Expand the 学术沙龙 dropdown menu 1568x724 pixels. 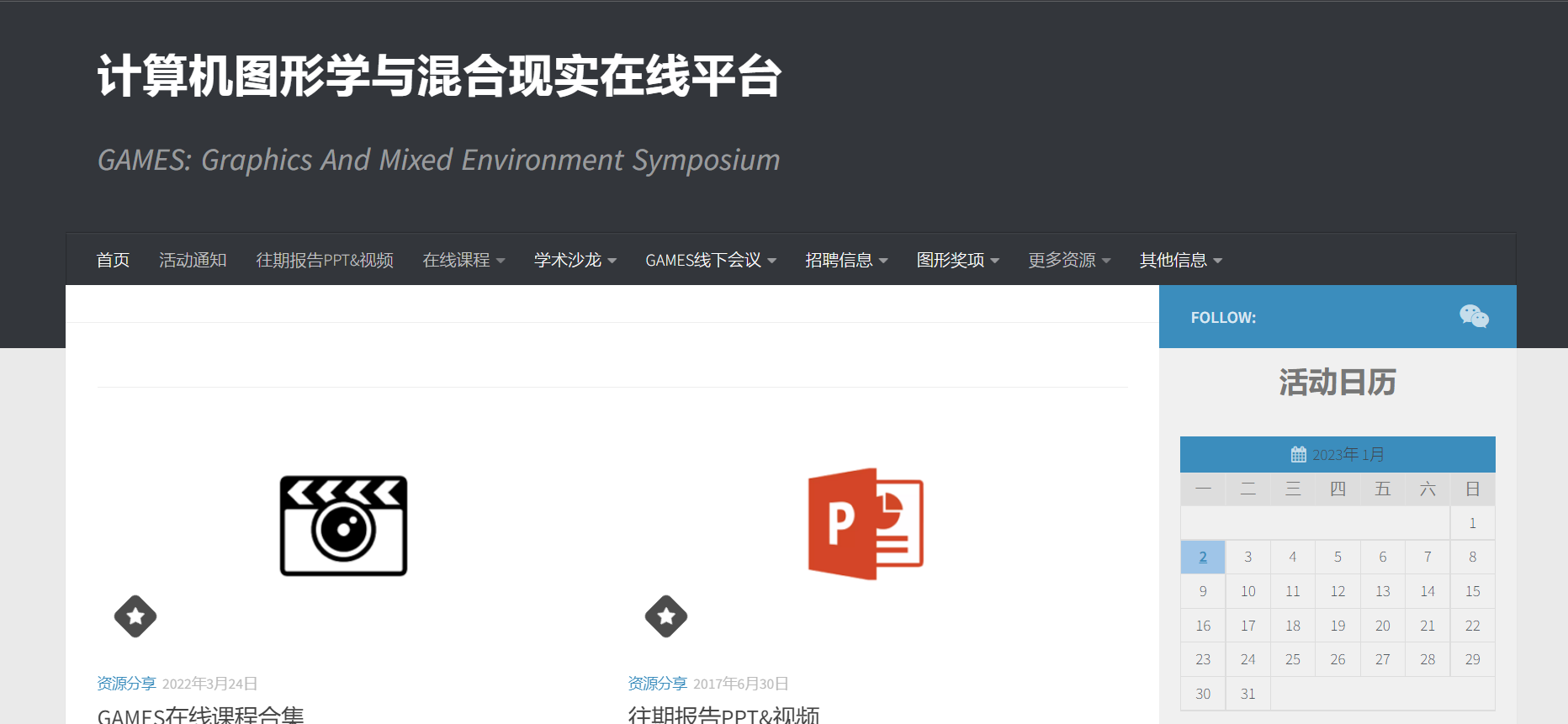[575, 261]
